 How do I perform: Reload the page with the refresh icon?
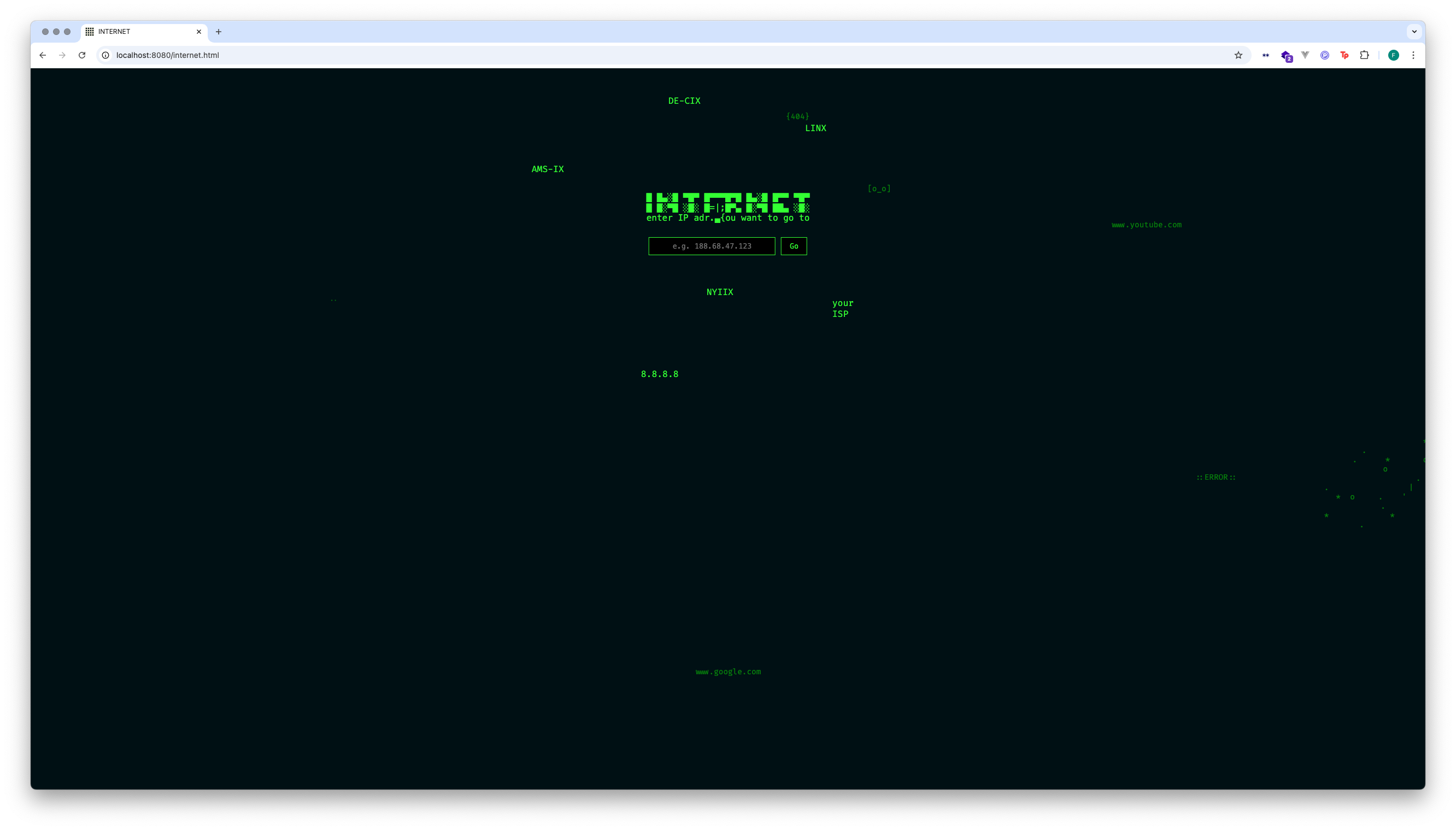click(82, 55)
